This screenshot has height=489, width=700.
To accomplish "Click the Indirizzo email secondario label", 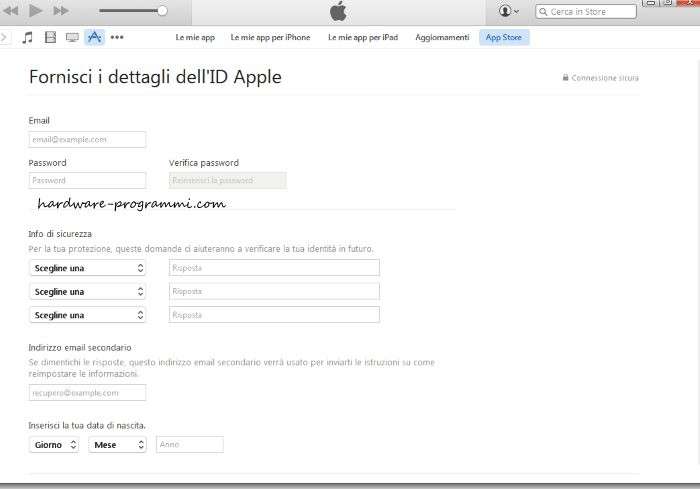I will tap(80, 347).
